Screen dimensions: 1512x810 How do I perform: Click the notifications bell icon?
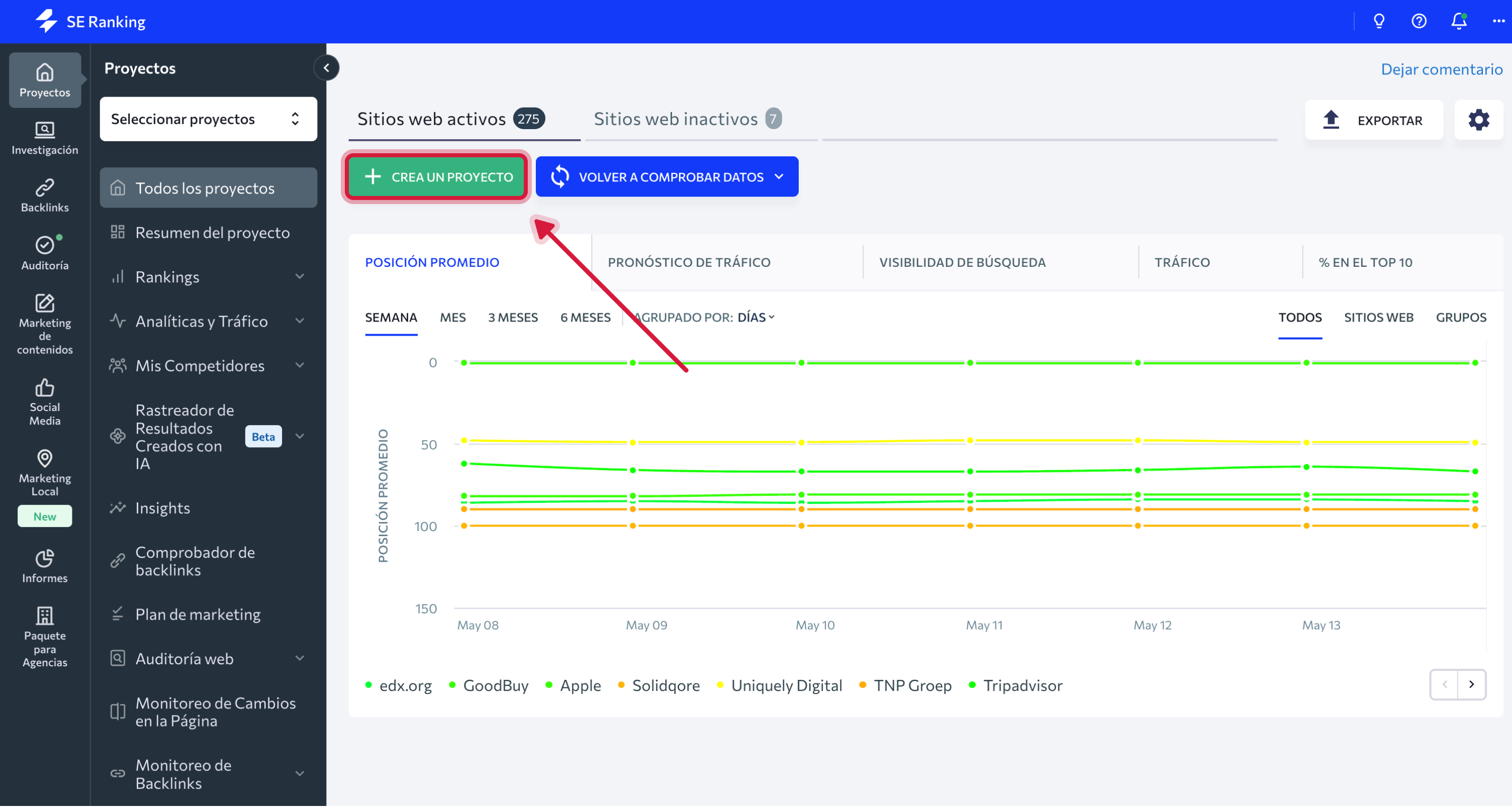pos(1459,21)
